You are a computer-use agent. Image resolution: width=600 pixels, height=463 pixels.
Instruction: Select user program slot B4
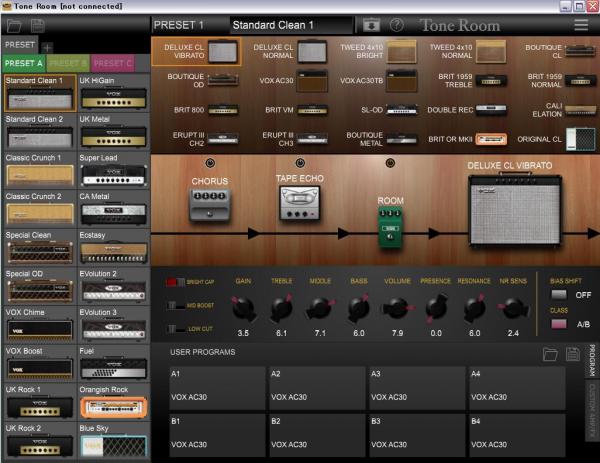(x=517, y=435)
